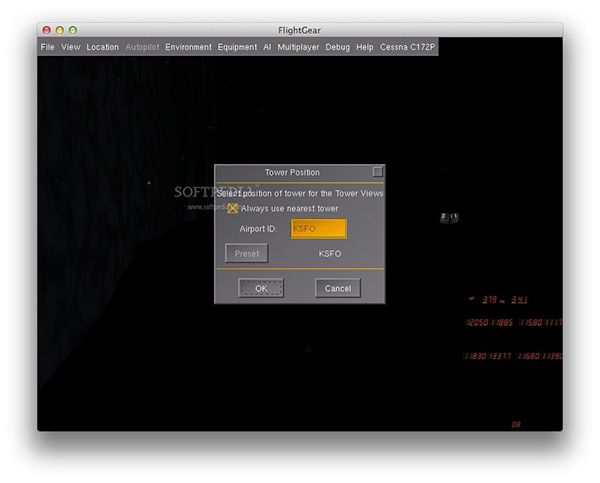The image size is (600, 483).
Task: Expand the Environment menu
Action: pyautogui.click(x=188, y=47)
